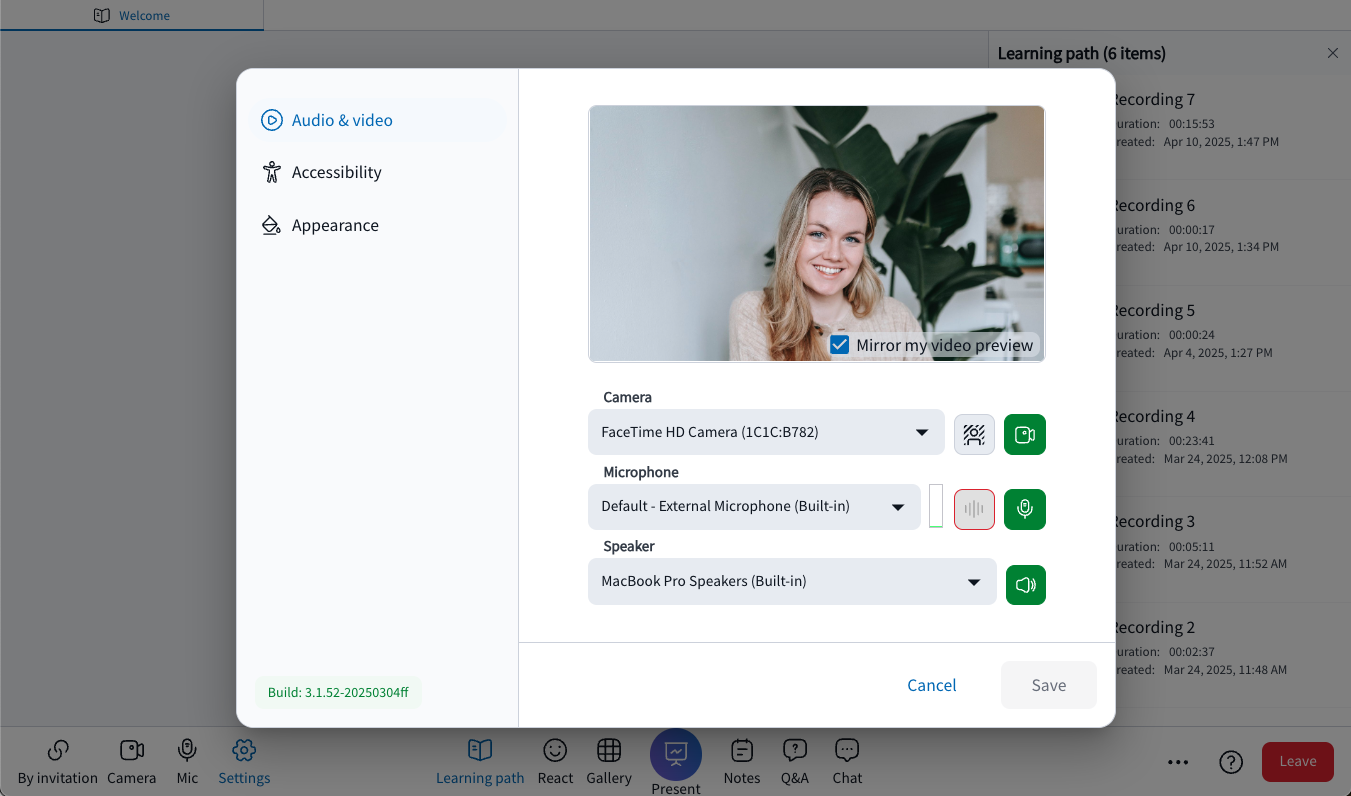Open the Q&A icon

[x=795, y=751]
